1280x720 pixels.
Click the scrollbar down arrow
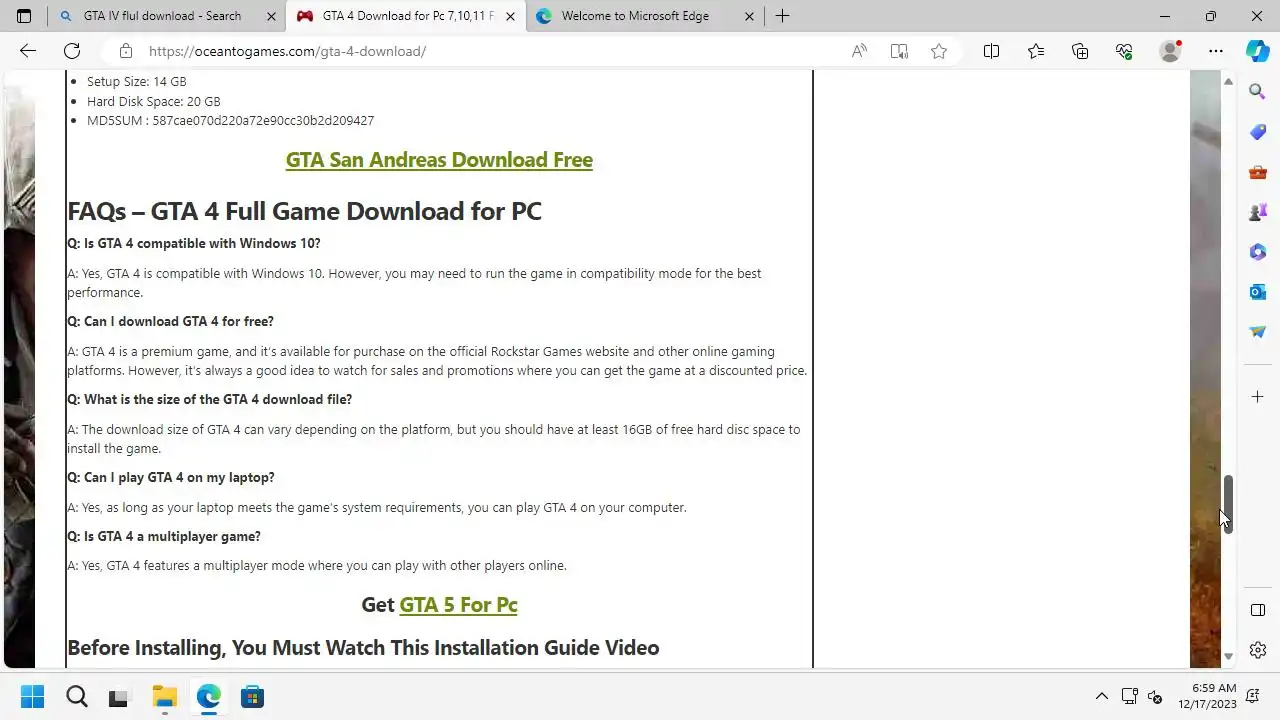coord(1228,657)
